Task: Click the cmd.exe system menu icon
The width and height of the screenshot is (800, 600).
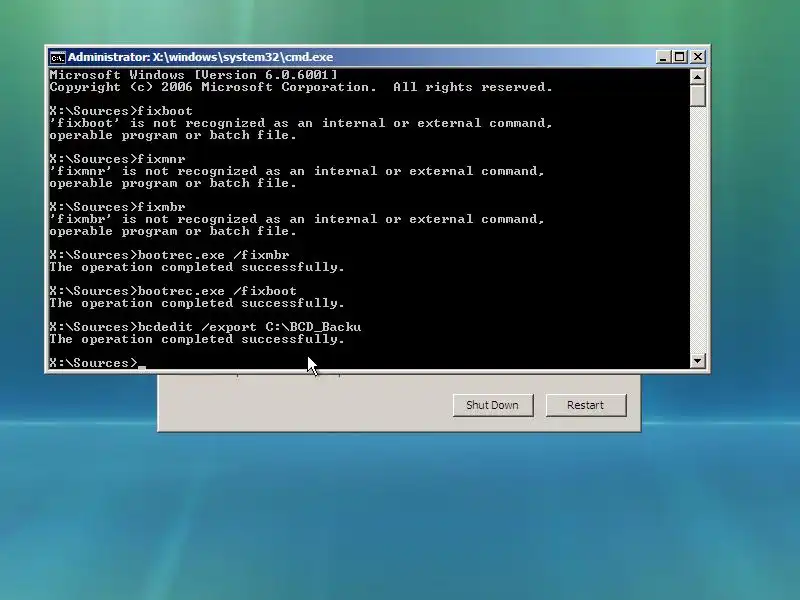Action: point(57,57)
